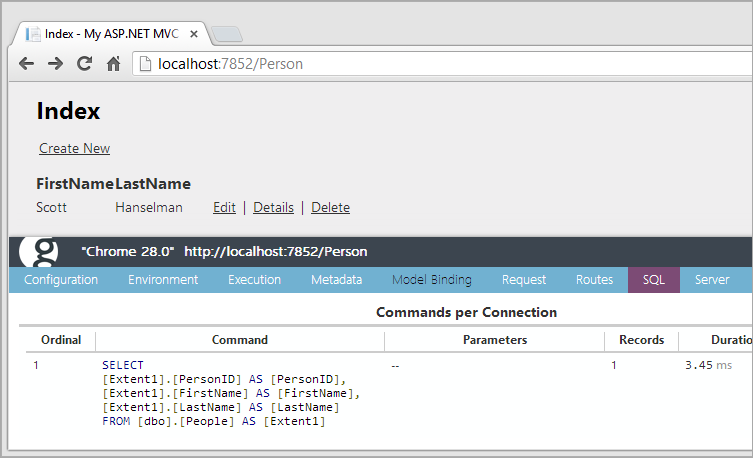This screenshot has height=458, width=753.
Task: Click the Parameters column header
Action: 495,340
